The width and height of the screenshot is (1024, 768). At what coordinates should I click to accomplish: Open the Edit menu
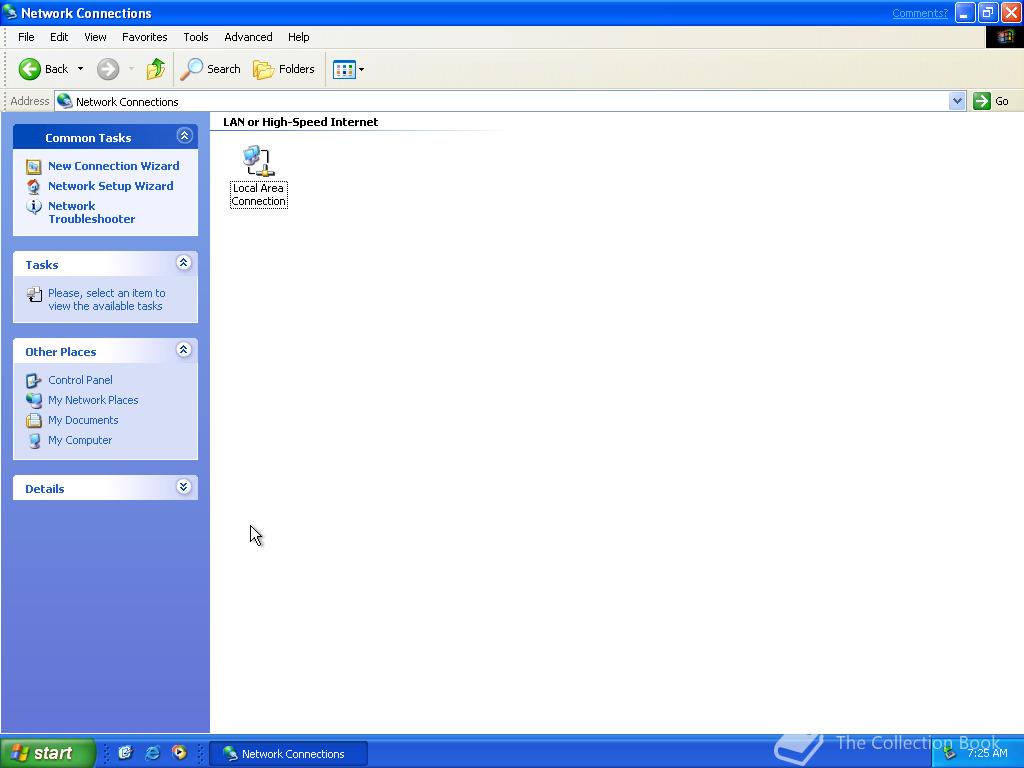[x=59, y=37]
